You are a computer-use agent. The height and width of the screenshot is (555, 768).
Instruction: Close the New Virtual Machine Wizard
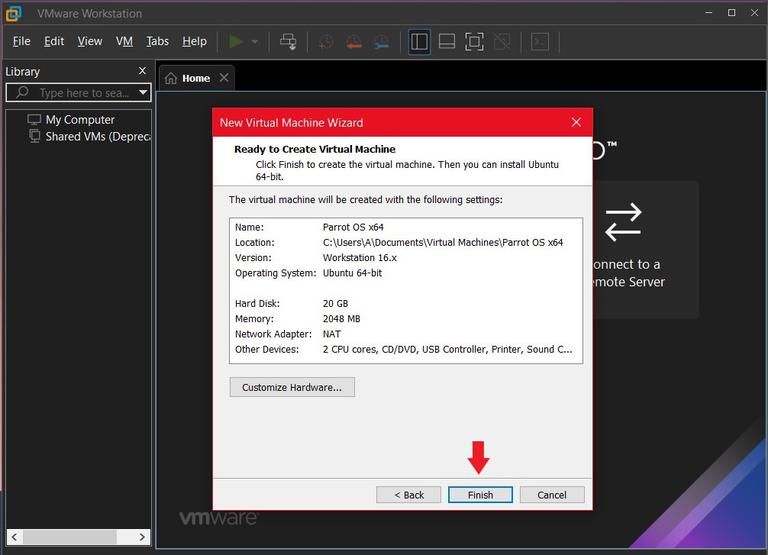[576, 122]
